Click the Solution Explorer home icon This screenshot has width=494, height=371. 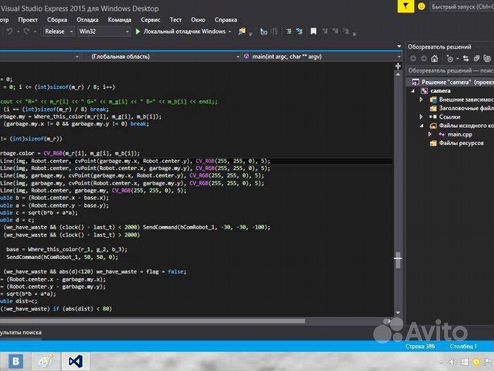(434, 59)
